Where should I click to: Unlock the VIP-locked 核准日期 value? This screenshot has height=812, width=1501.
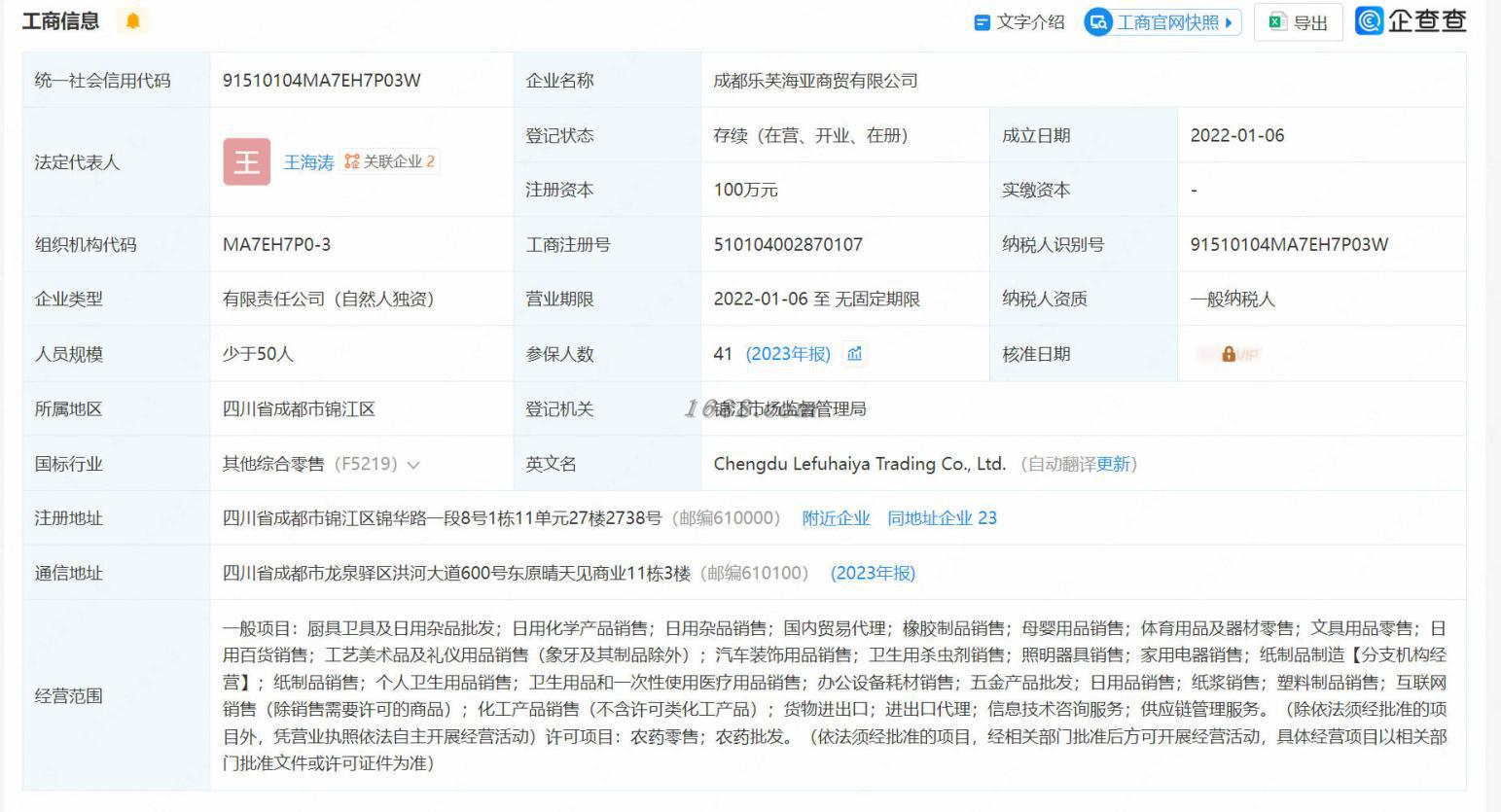1228,354
